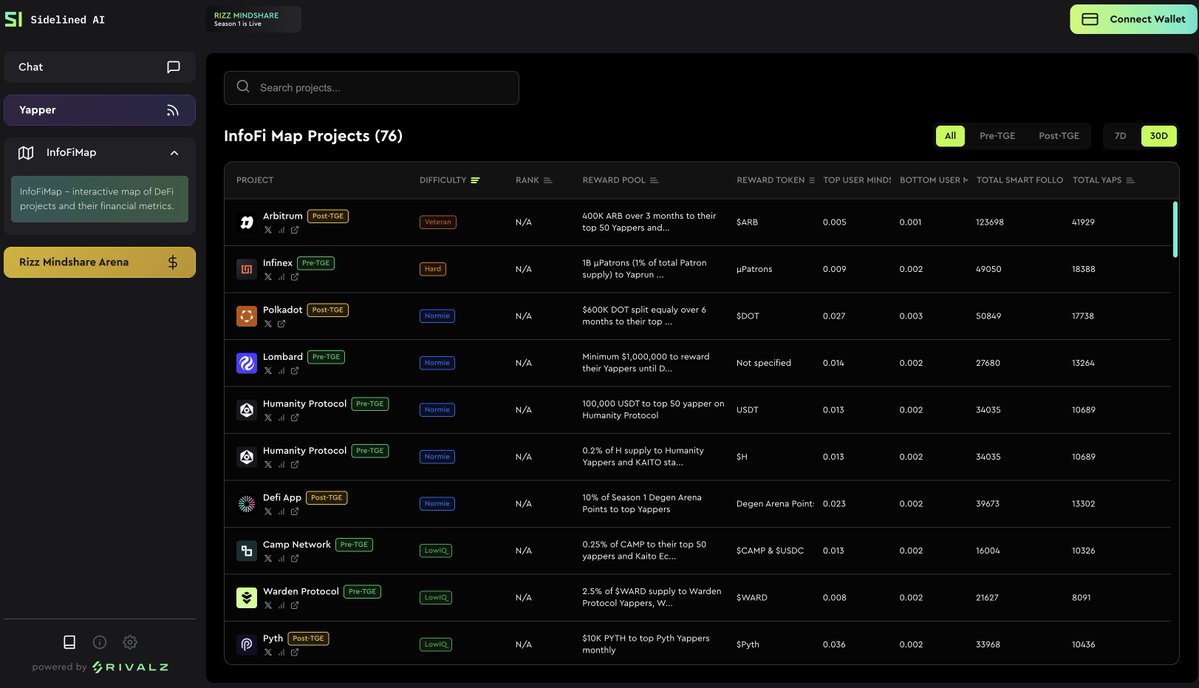Click the Infinex project name

[278, 263]
